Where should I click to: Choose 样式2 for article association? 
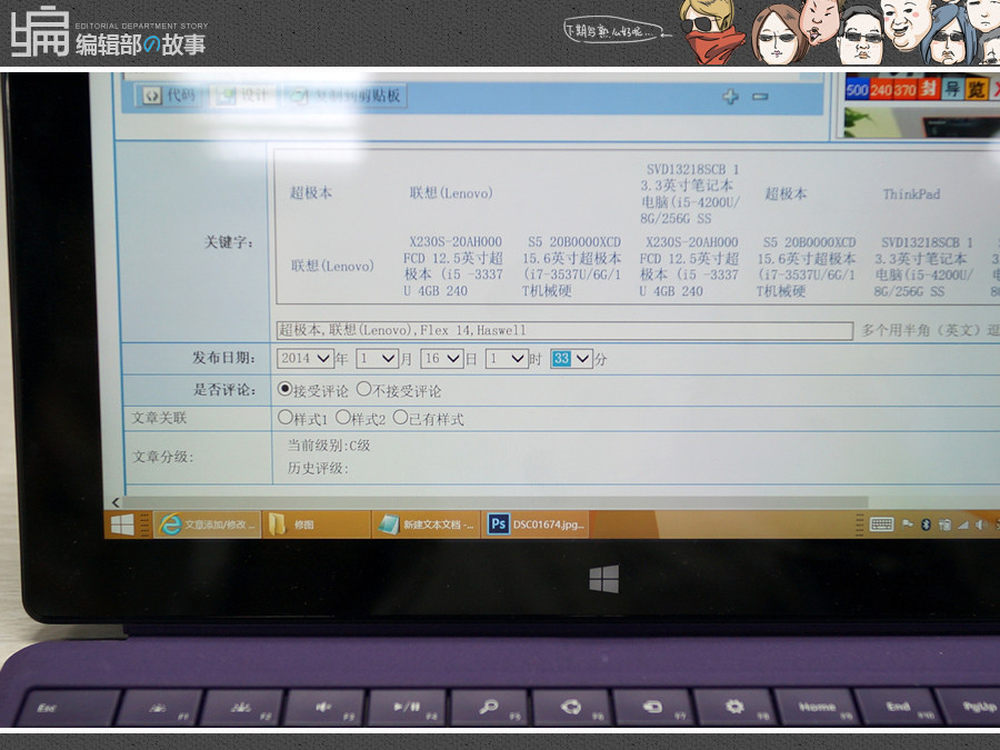pos(343,418)
